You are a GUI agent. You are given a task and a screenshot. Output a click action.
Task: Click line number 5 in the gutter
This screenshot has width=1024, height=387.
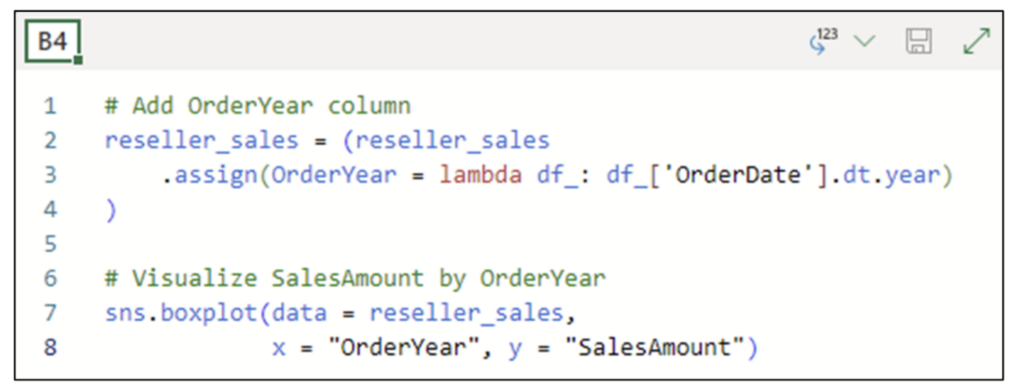[50, 244]
